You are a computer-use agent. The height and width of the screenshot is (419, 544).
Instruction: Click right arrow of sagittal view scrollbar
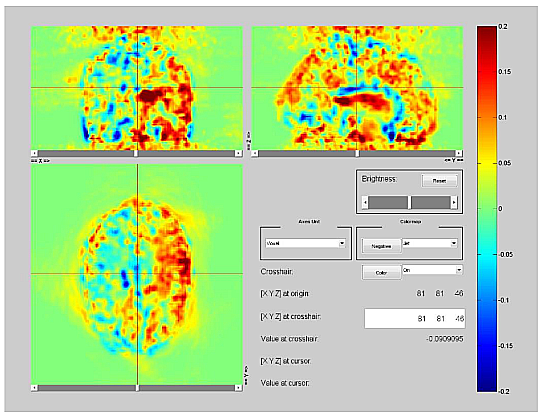(459, 153)
